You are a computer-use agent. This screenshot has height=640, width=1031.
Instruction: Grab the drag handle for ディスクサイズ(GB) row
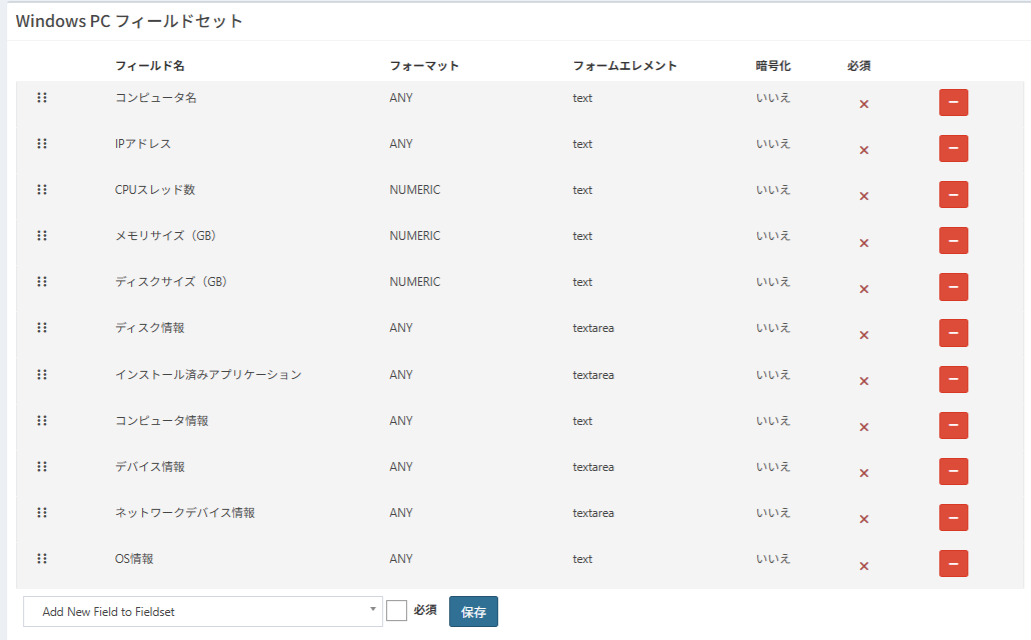click(42, 282)
